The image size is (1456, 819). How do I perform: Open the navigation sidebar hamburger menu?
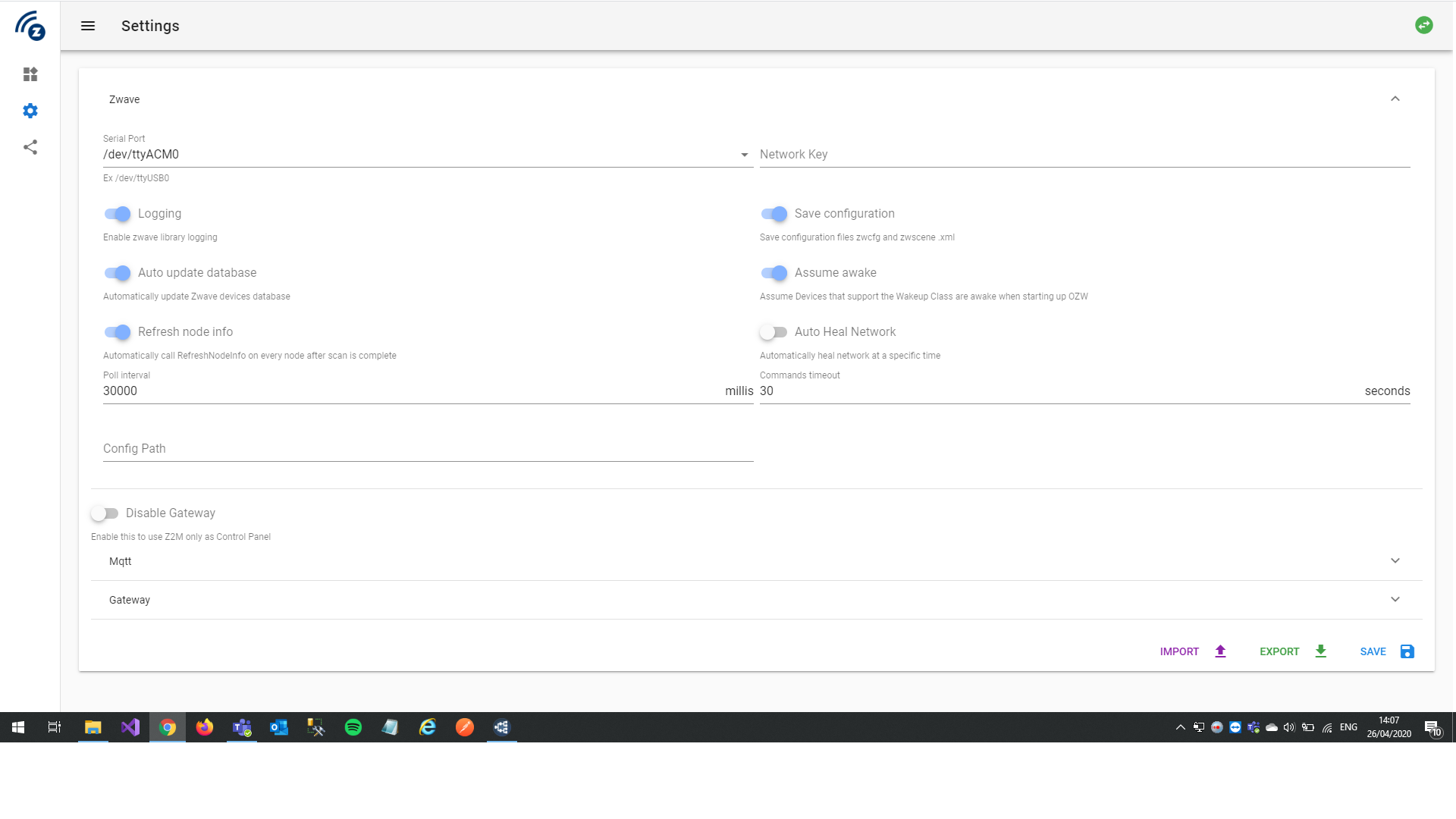pyautogui.click(x=88, y=25)
